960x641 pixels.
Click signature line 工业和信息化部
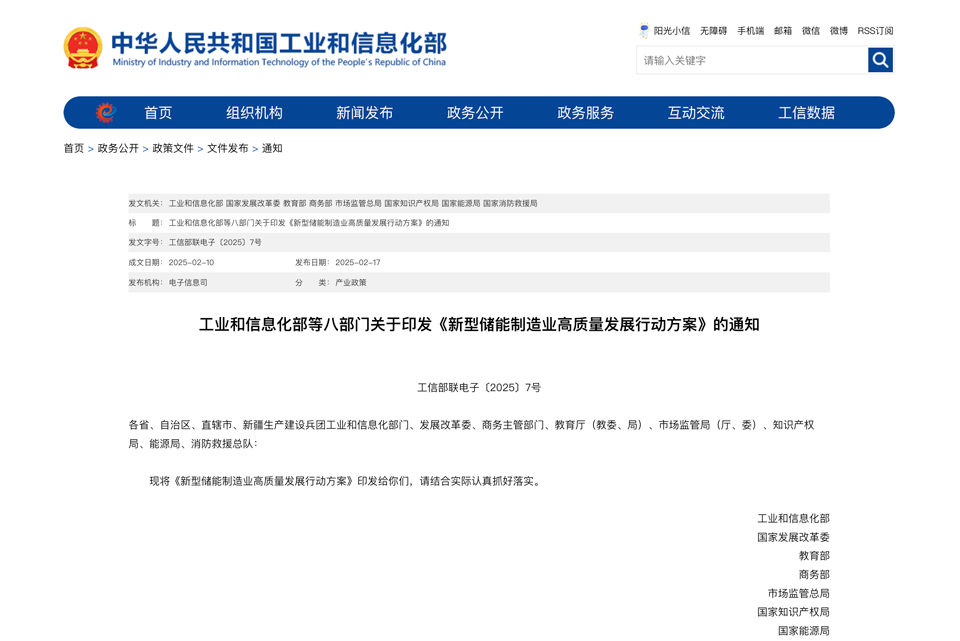tap(793, 519)
